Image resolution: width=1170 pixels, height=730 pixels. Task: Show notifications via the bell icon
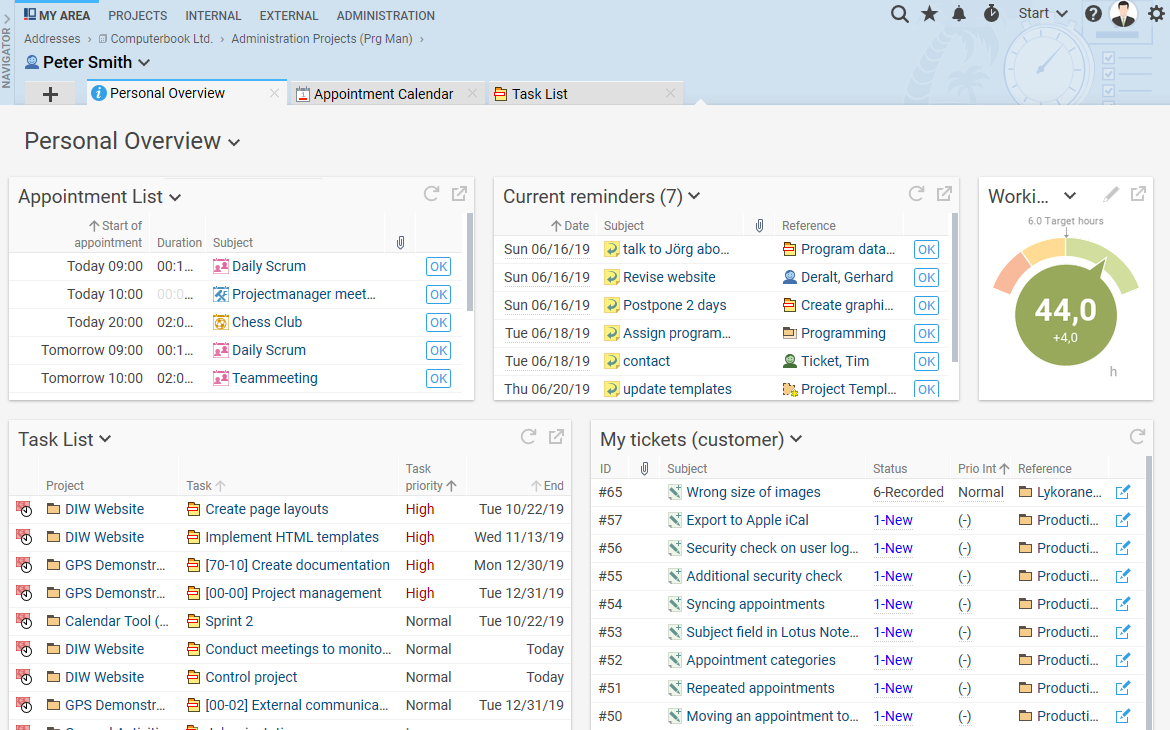pyautogui.click(x=959, y=13)
